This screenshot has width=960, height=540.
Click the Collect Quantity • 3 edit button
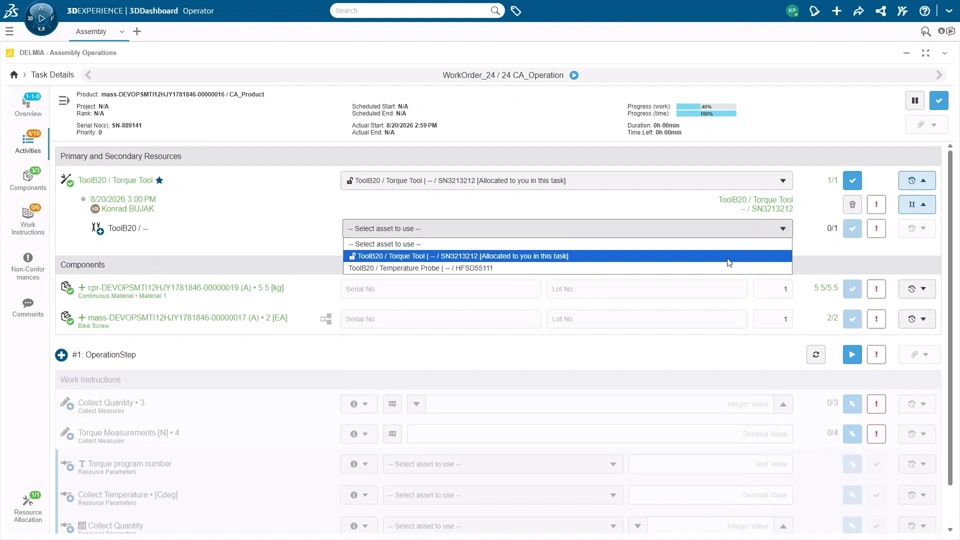[x=852, y=404]
